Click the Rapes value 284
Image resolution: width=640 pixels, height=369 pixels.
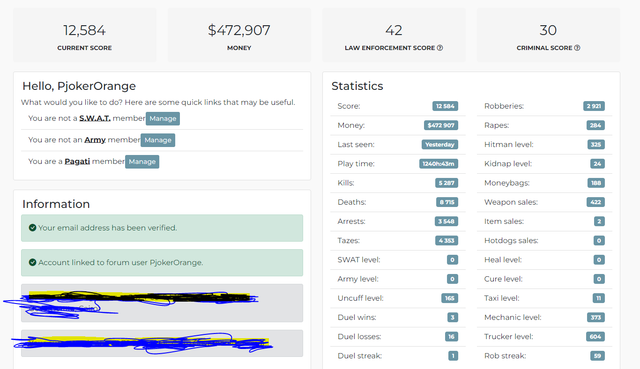pos(596,125)
